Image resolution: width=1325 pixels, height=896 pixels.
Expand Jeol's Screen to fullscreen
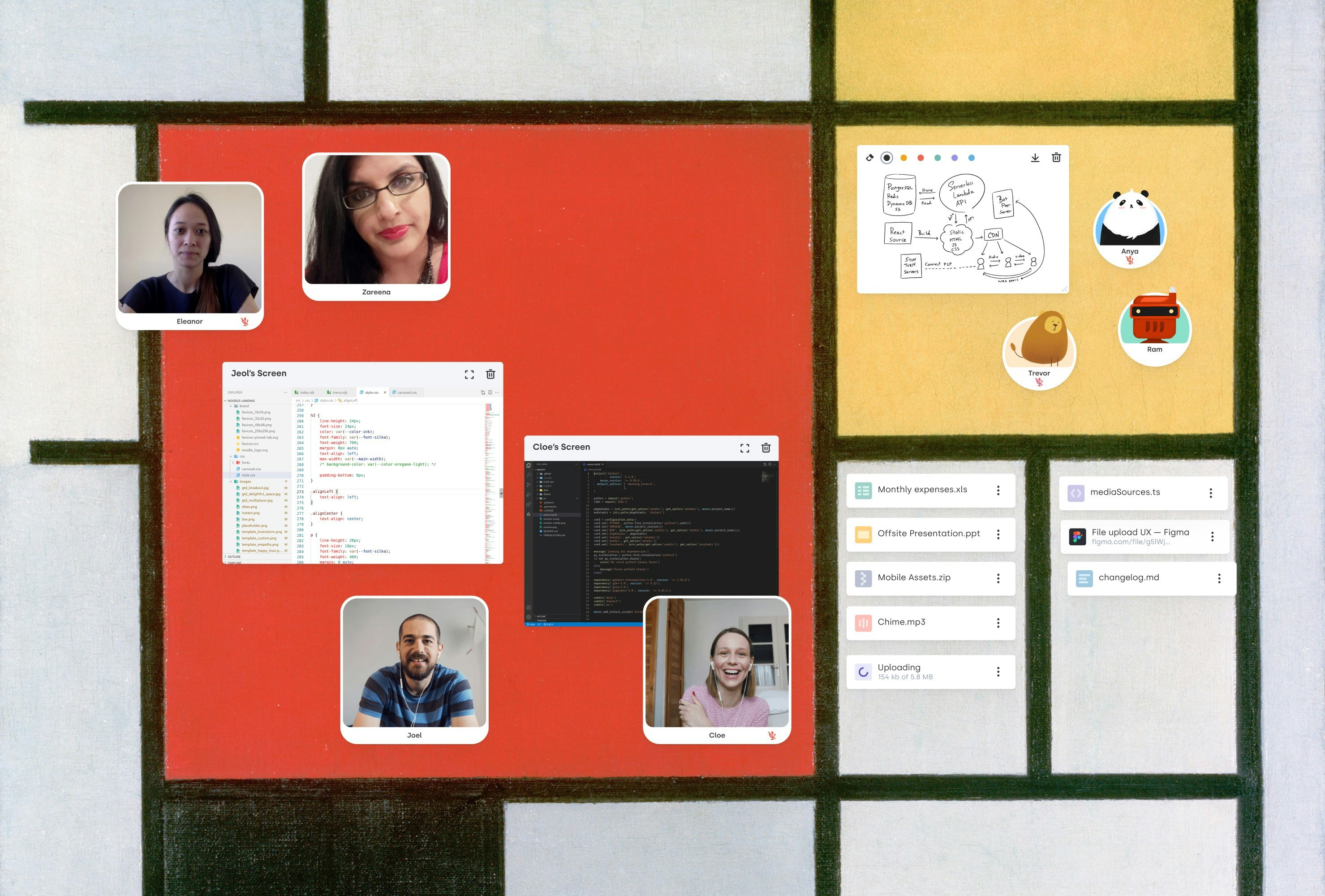469,374
